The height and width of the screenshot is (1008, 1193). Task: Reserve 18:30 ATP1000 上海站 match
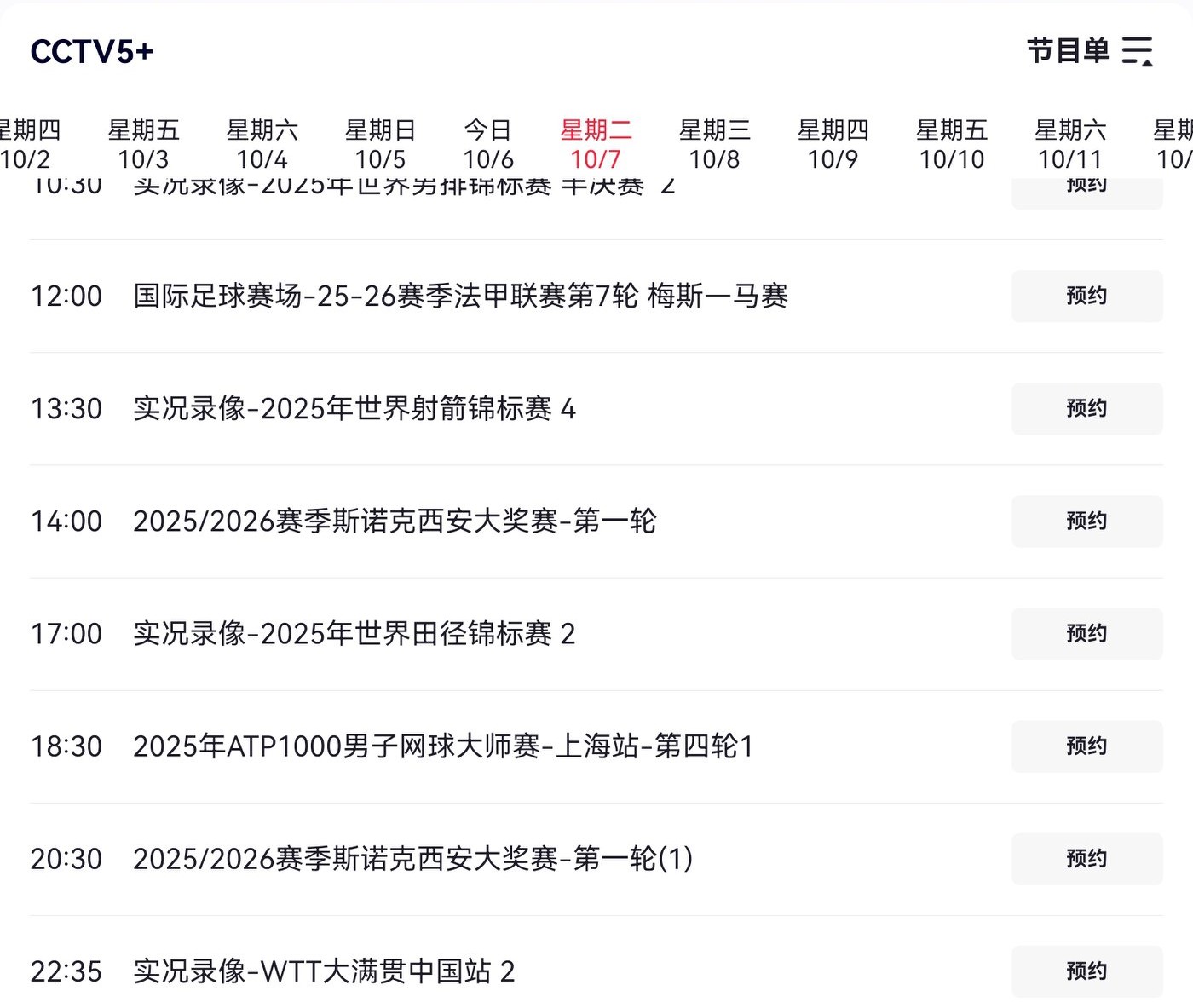point(1086,746)
